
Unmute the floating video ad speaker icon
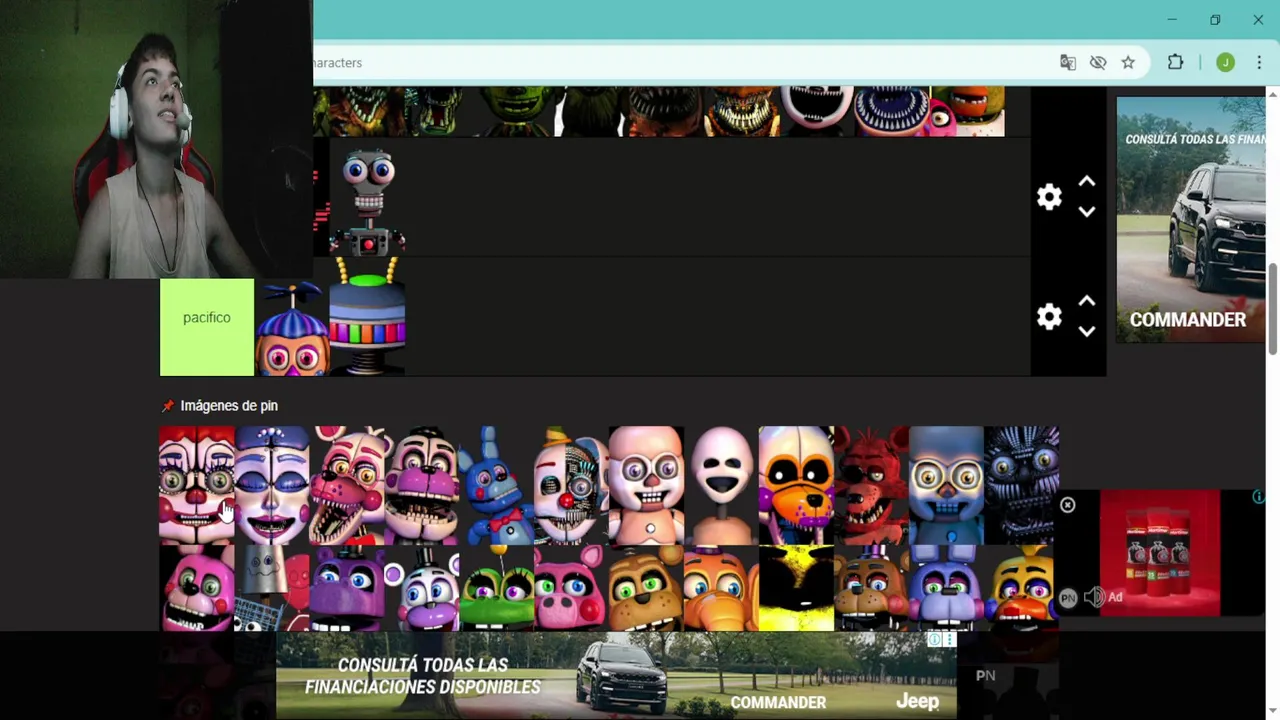[x=1094, y=597]
